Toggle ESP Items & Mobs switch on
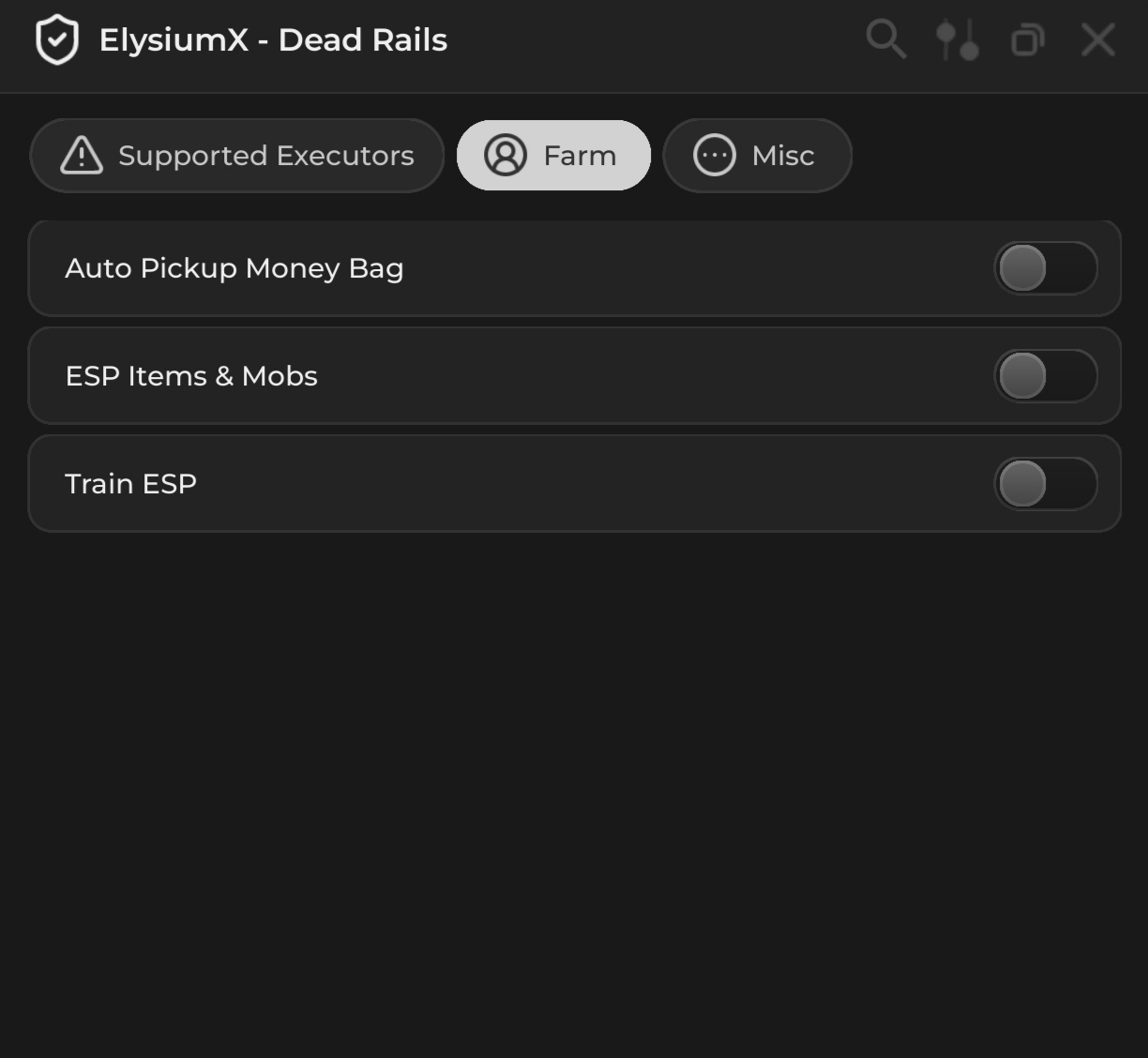Screen dimensions: 1148x1058 click(x=1045, y=376)
